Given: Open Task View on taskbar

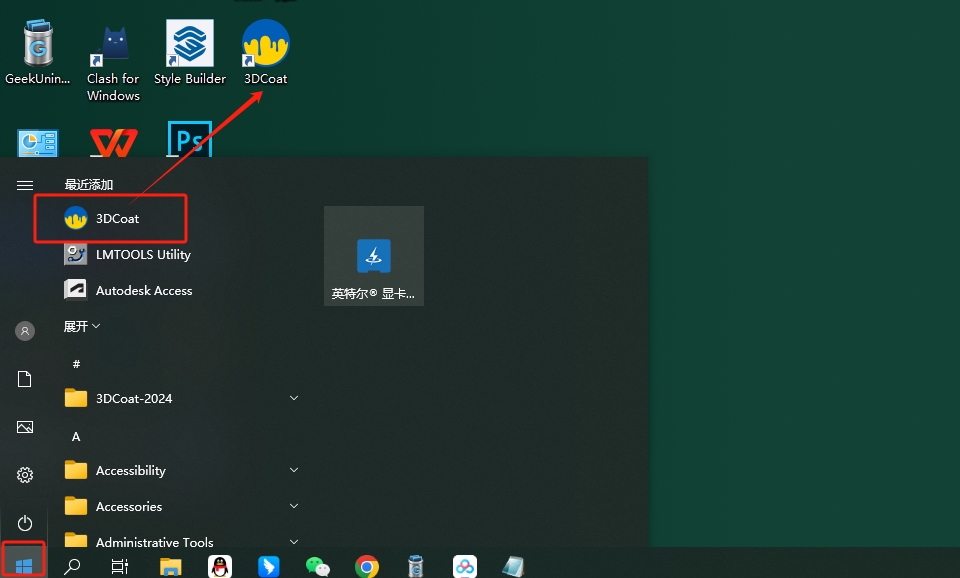Looking at the screenshot, I should (120, 566).
